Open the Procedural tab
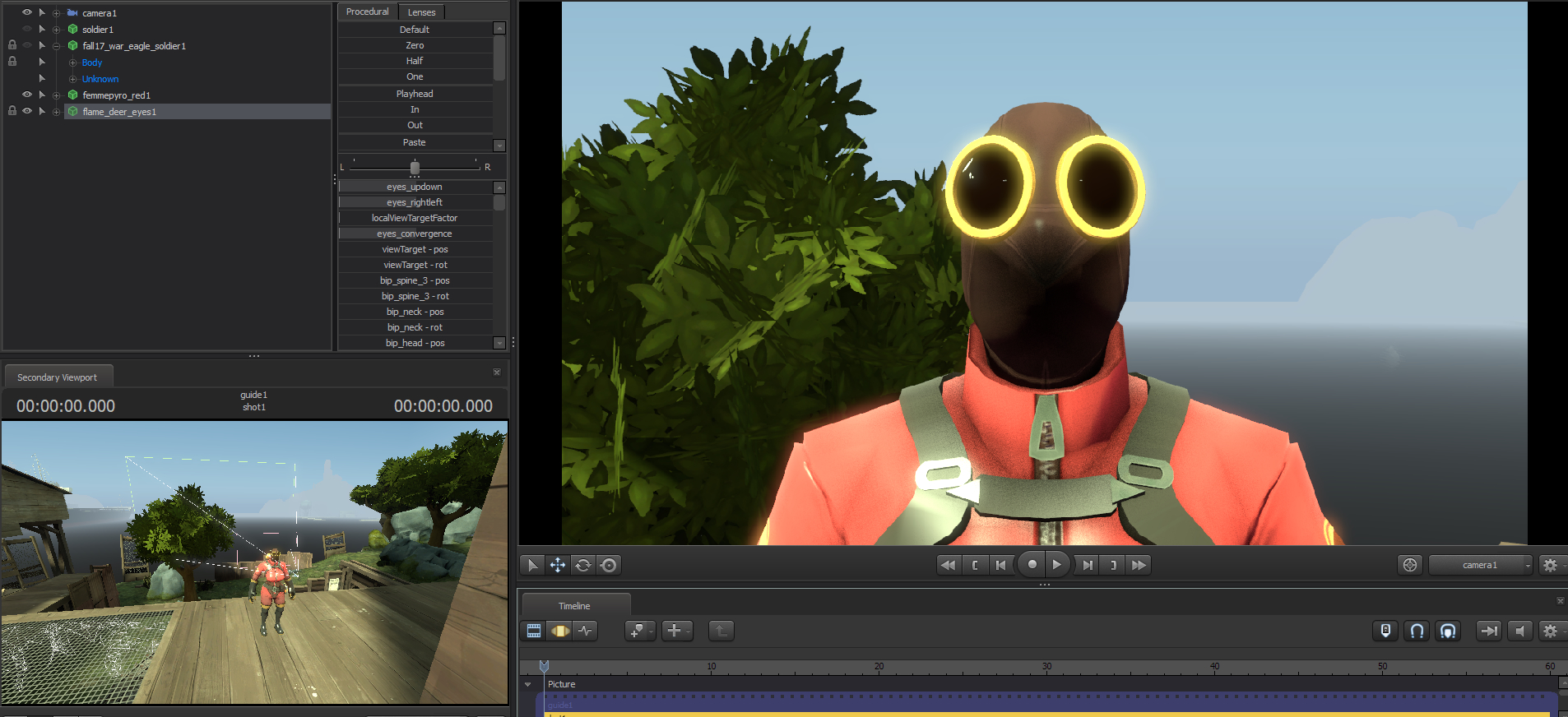The width and height of the screenshot is (1568, 717). pos(367,12)
